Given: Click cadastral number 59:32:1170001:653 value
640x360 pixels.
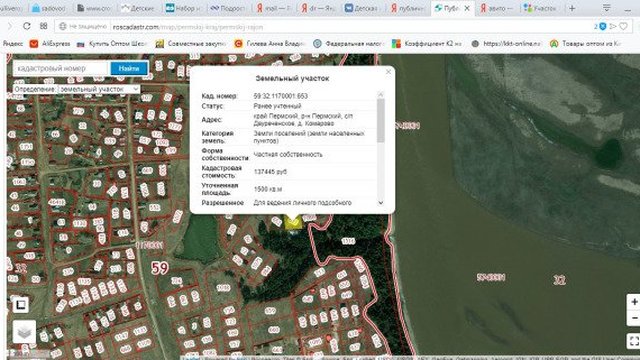Looking at the screenshot, I should click(280, 96).
